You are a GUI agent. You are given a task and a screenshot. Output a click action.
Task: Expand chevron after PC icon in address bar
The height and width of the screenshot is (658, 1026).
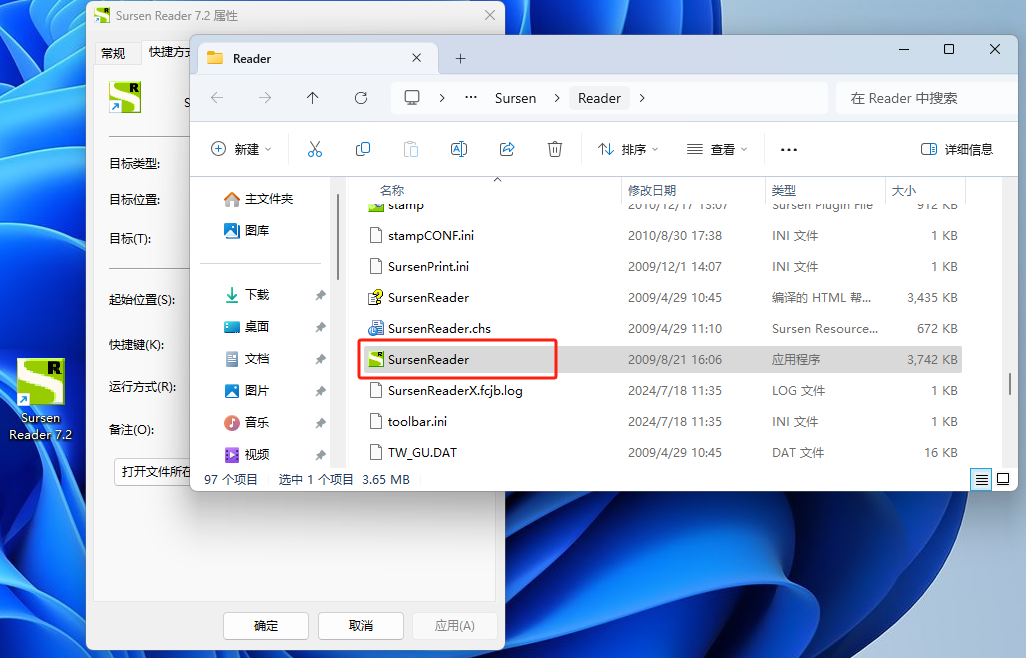[442, 98]
